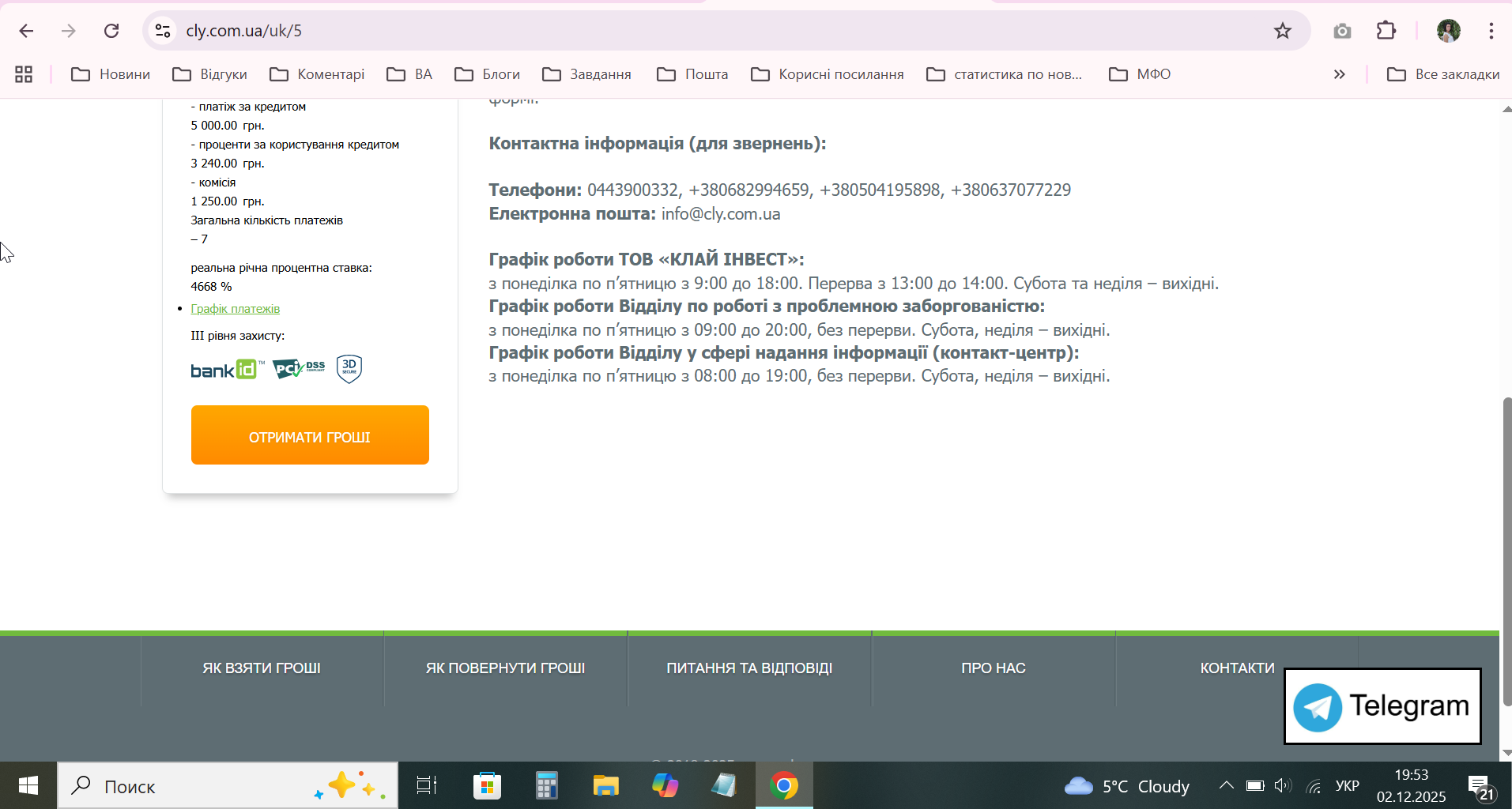This screenshot has height=809, width=1512.
Task: Open the volume control in system tray
Action: (x=1282, y=786)
